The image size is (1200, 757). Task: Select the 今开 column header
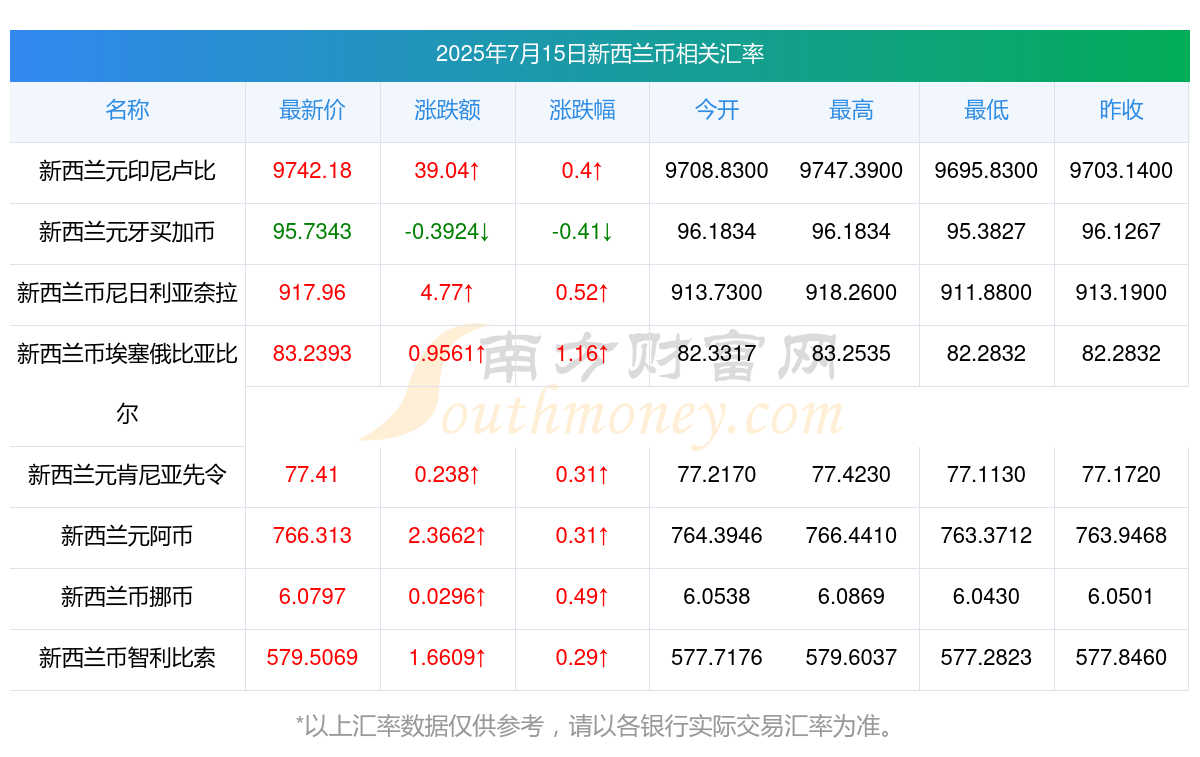click(x=717, y=110)
